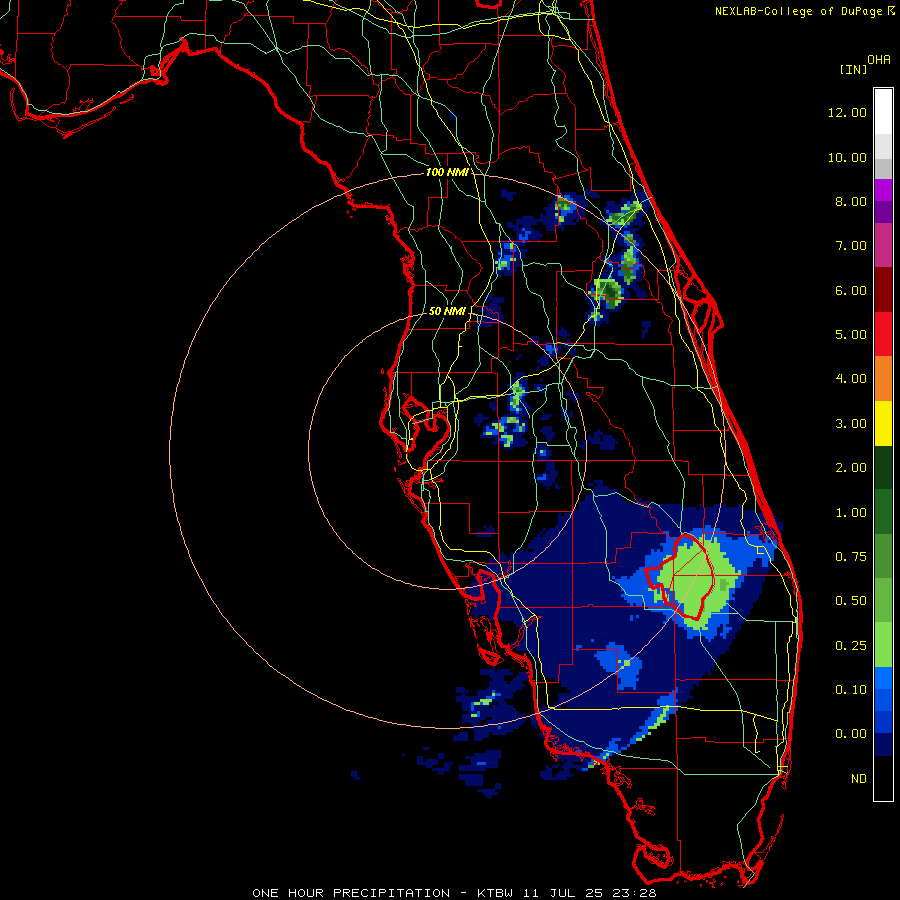Select the 0.00 legend value
900x900 pixels.
point(851,734)
